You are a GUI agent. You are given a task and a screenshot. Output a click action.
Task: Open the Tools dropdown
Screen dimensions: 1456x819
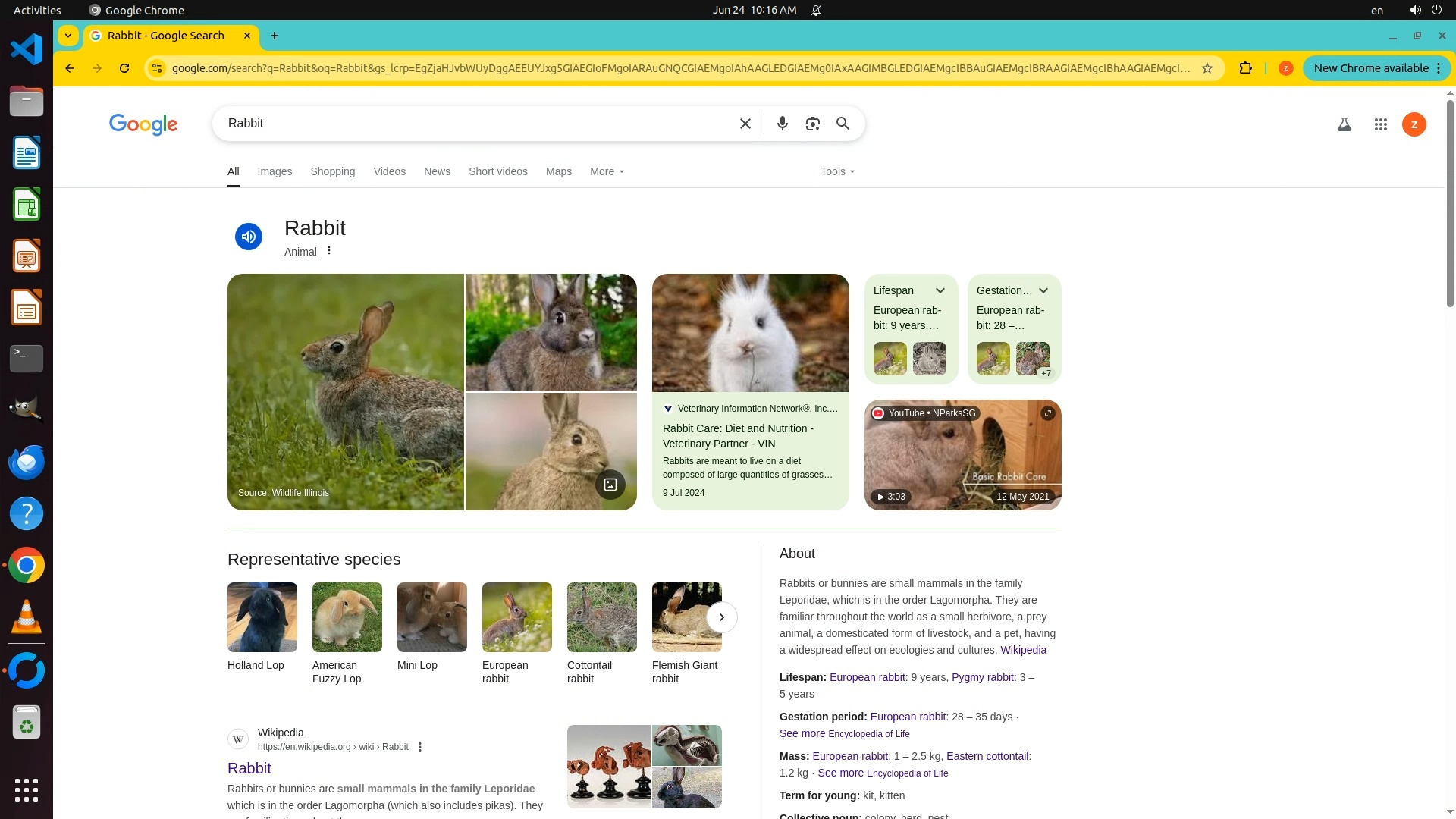(837, 171)
